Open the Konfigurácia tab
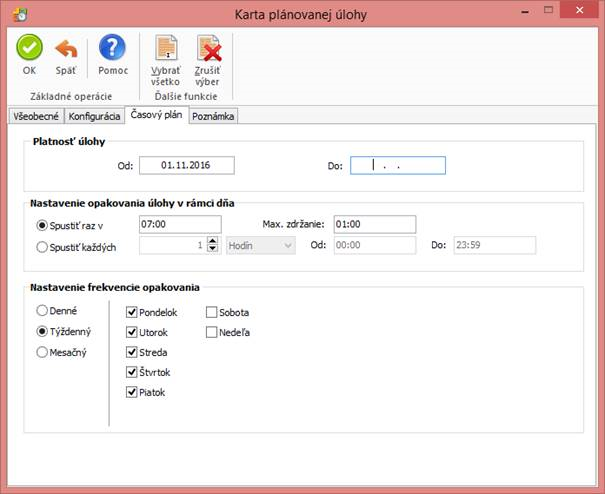This screenshot has height=494, width=605. (95, 116)
